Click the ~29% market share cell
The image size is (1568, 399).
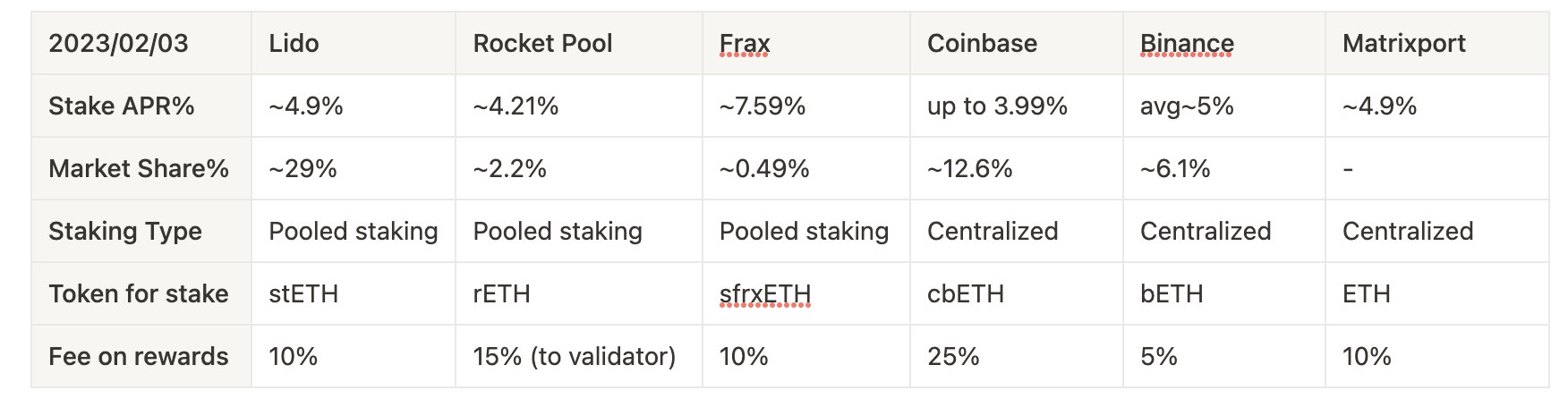(x=354, y=168)
